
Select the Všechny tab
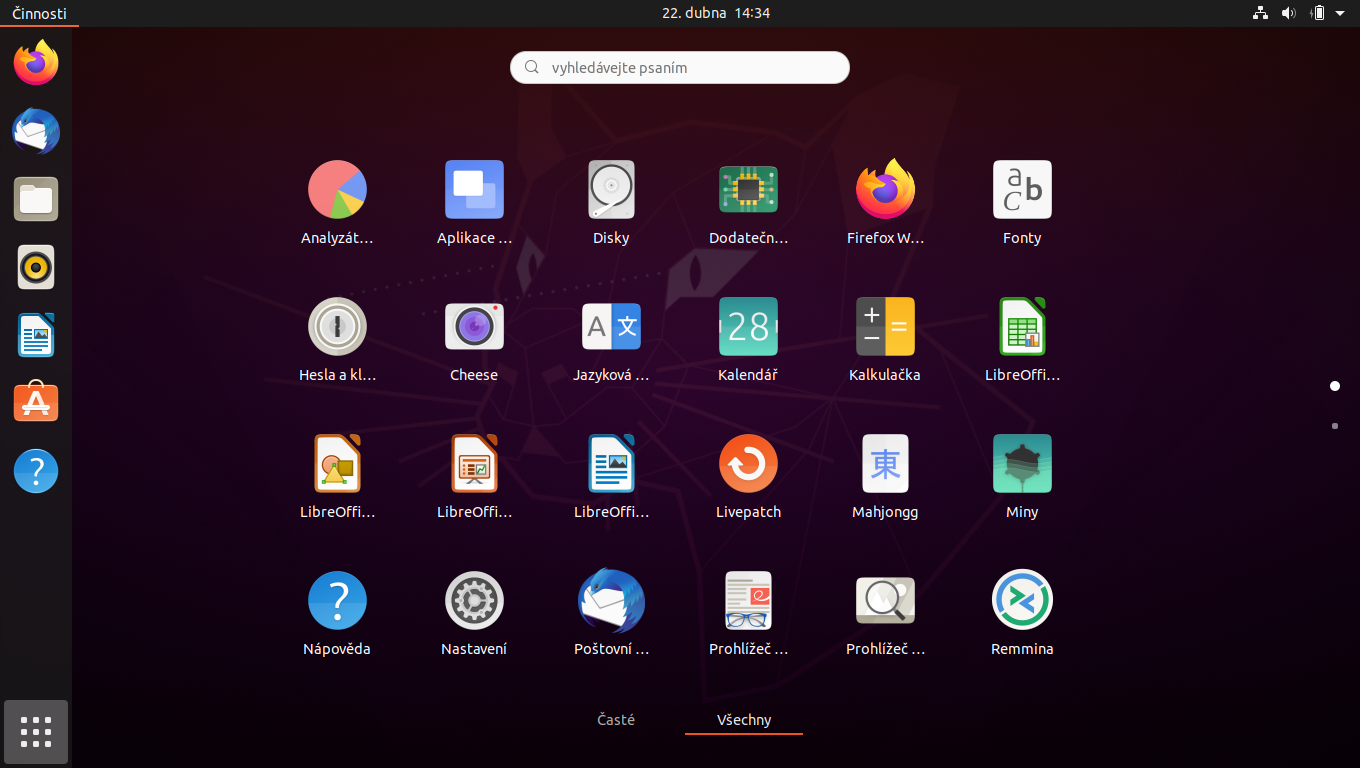tap(744, 720)
